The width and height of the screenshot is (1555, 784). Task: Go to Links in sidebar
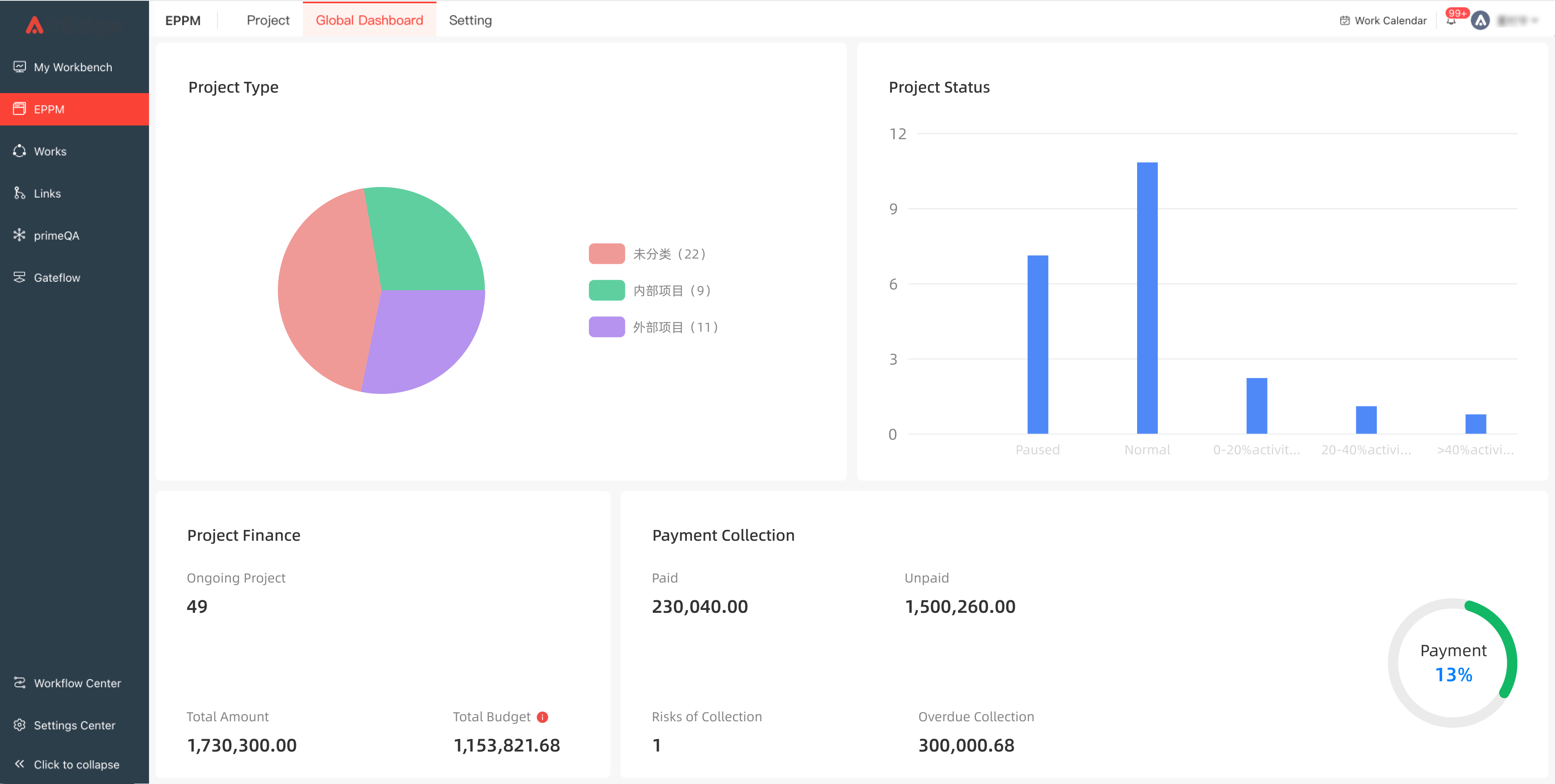pos(74,193)
